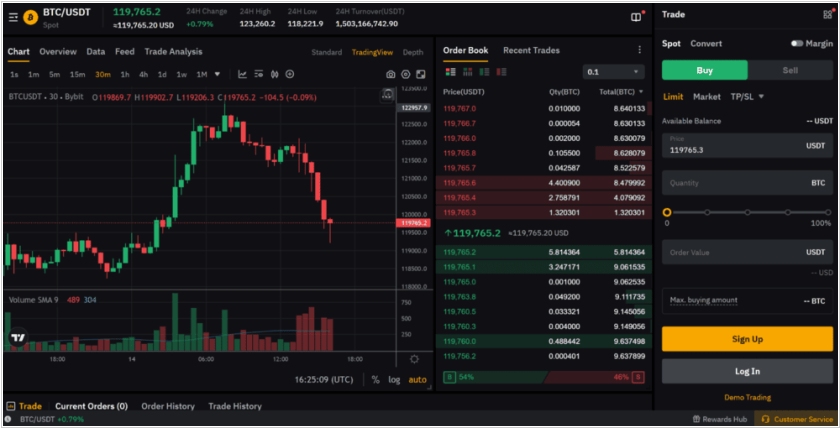Open Order Book three-dot options menu
Image resolution: width=840 pixels, height=428 pixels.
[x=640, y=50]
